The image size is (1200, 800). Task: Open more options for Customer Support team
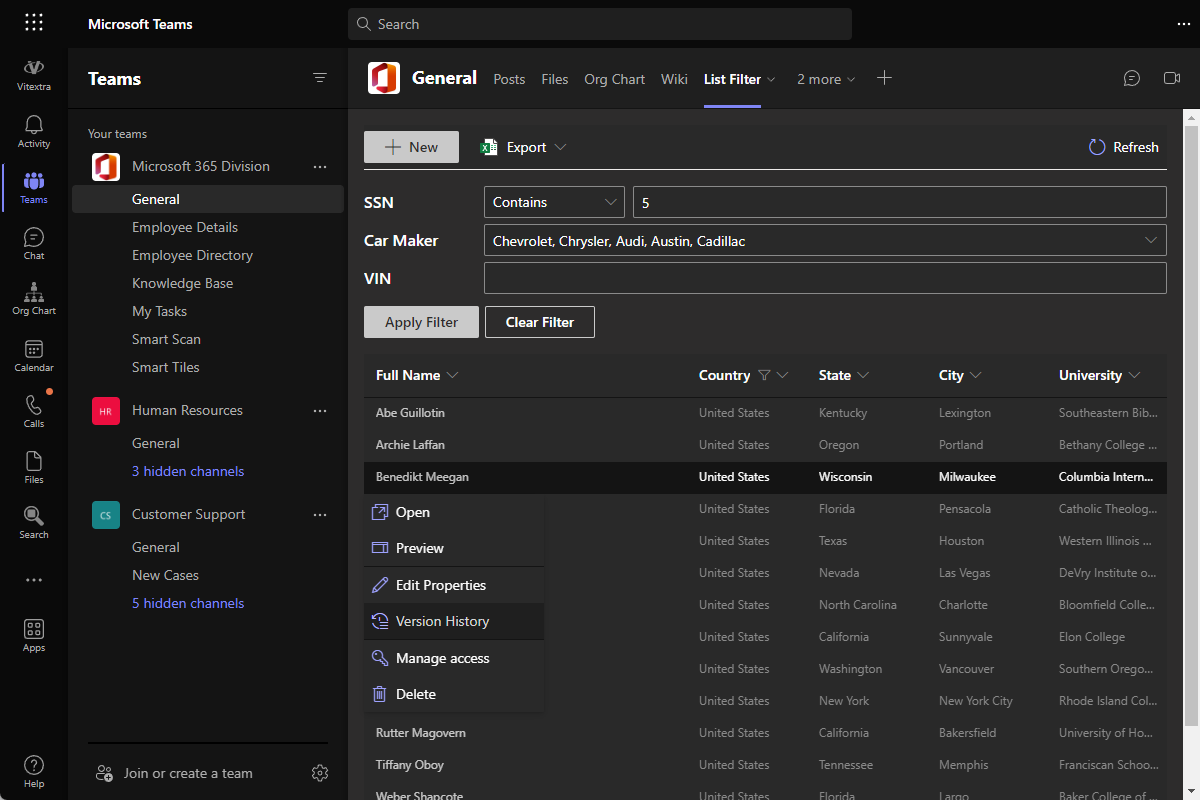320,515
